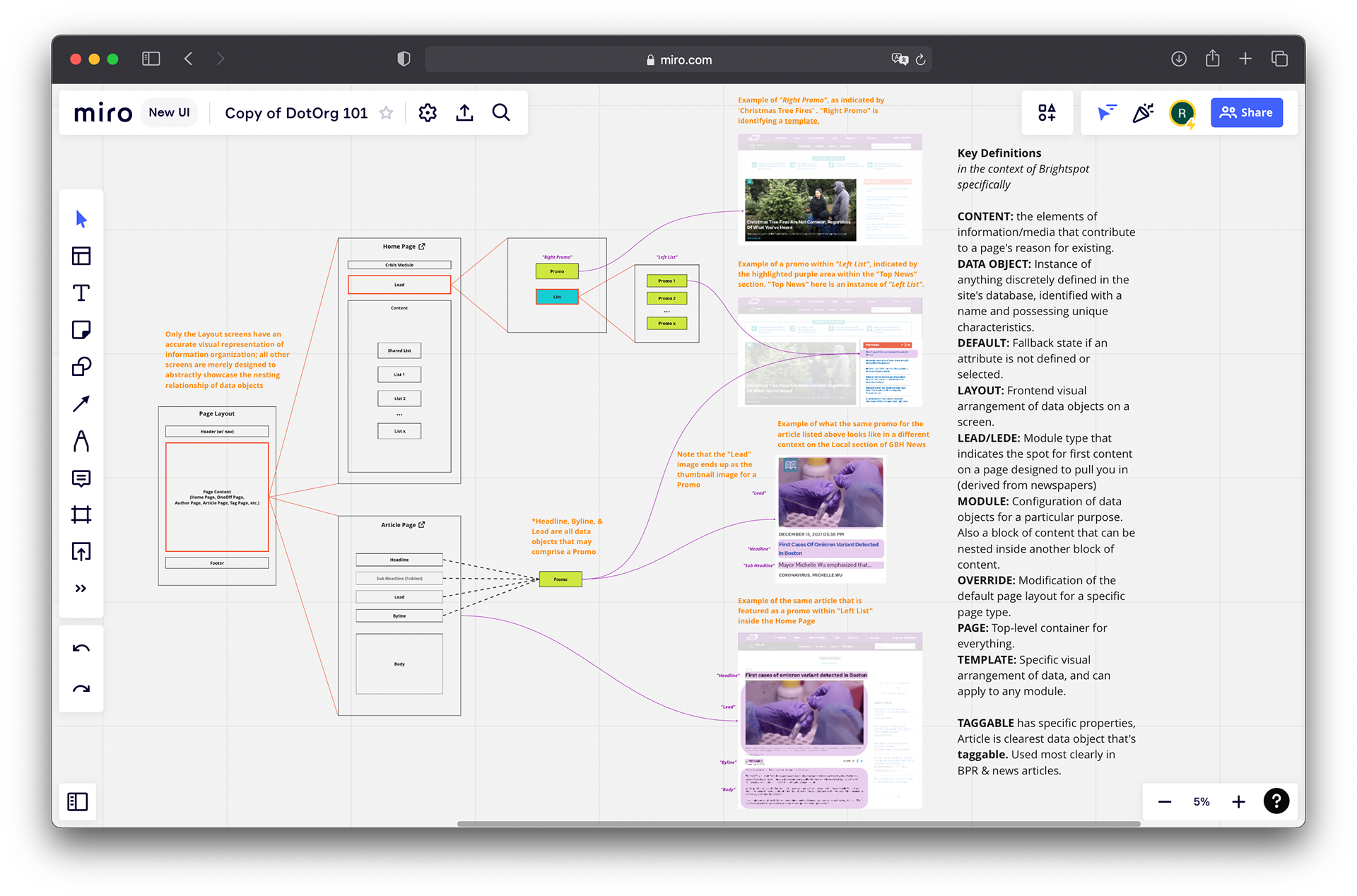Image resolution: width=1357 pixels, height=896 pixels.
Task: Select the Shapes tool
Action: (81, 367)
